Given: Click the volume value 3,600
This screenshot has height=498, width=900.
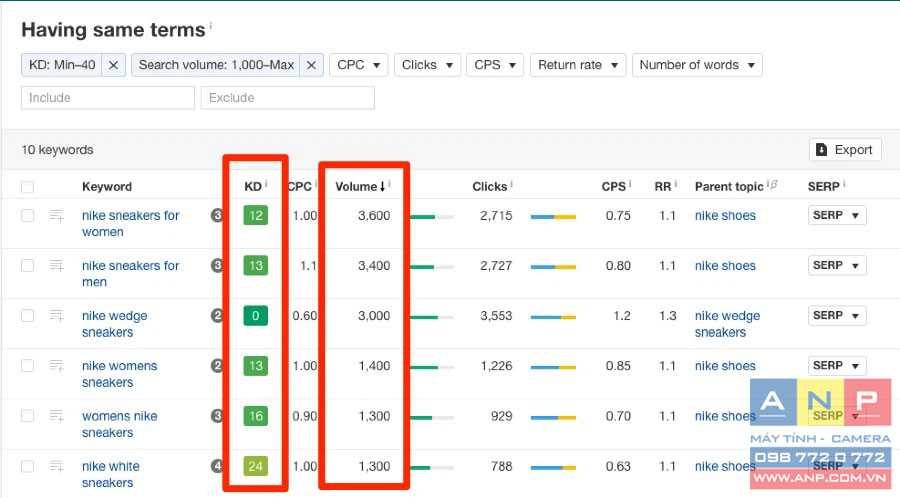Looking at the screenshot, I should tap(374, 216).
